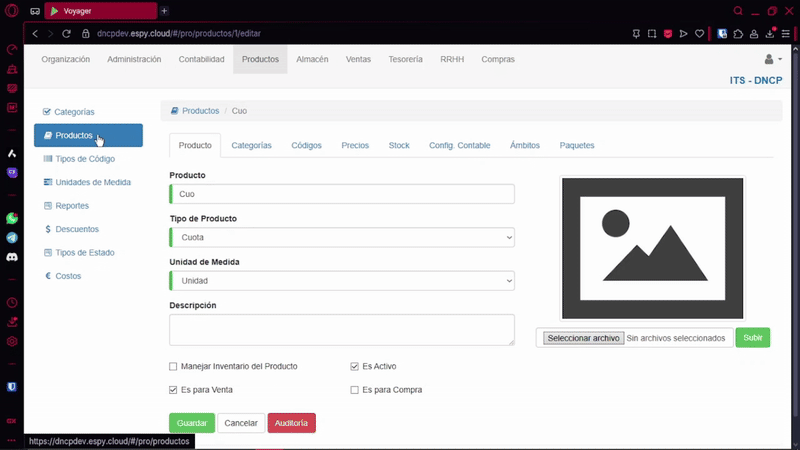Open the Tipo de Producto dropdown
Viewport: 800px width, 450px height.
(343, 238)
